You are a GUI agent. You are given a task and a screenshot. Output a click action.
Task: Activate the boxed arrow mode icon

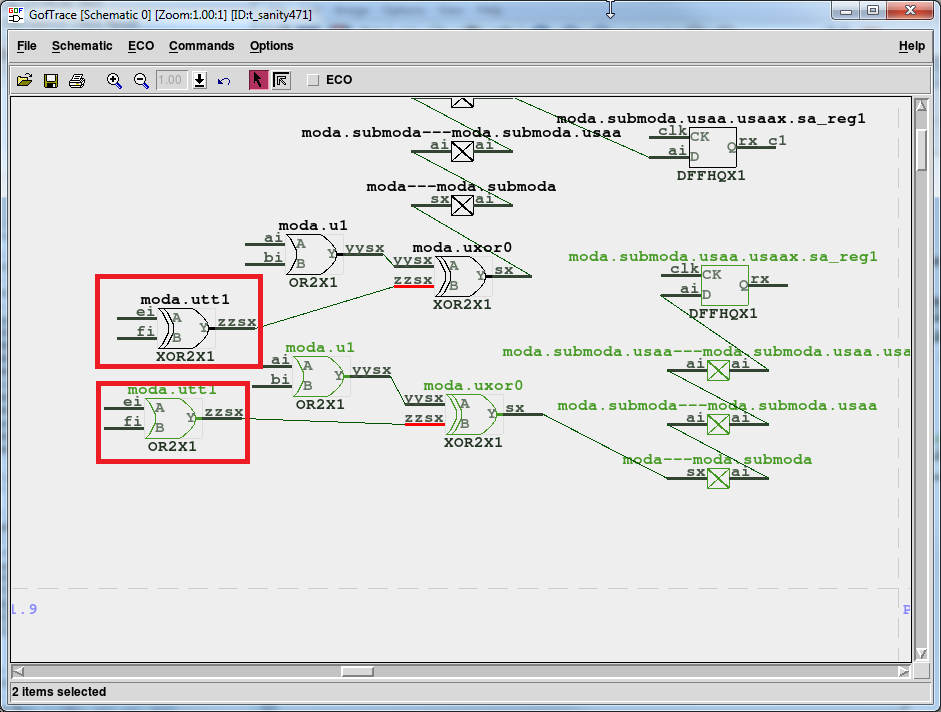pyautogui.click(x=281, y=80)
